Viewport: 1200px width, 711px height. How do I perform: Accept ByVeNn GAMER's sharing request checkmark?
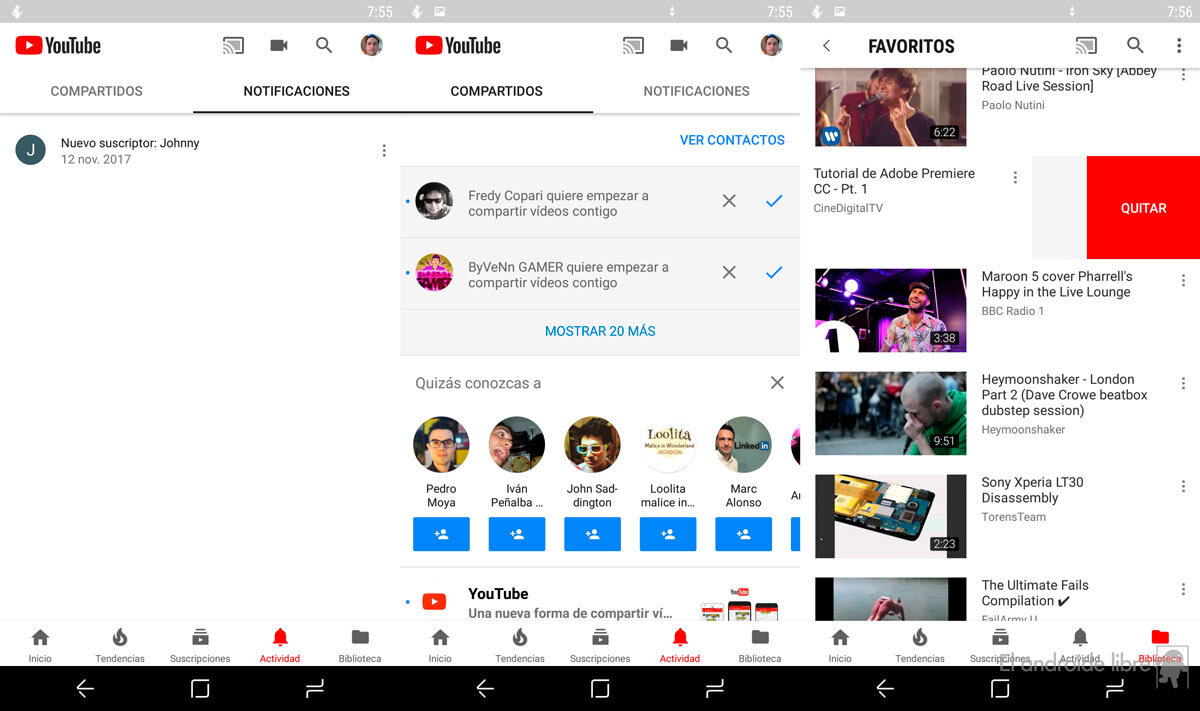pyautogui.click(x=773, y=273)
